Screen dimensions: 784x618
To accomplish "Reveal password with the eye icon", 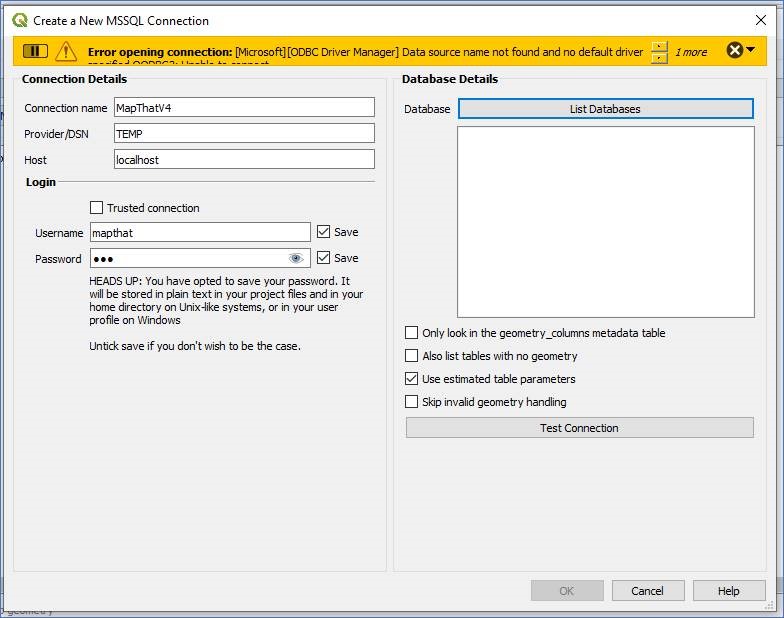I will coord(296,258).
